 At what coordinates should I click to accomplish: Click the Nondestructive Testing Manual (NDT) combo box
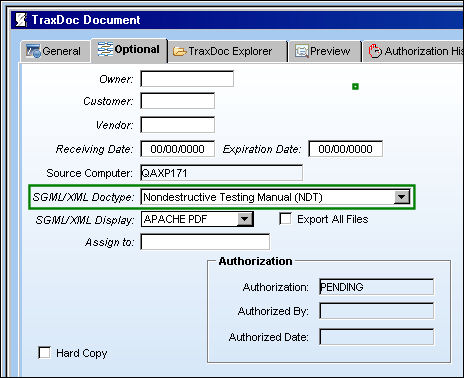point(275,197)
